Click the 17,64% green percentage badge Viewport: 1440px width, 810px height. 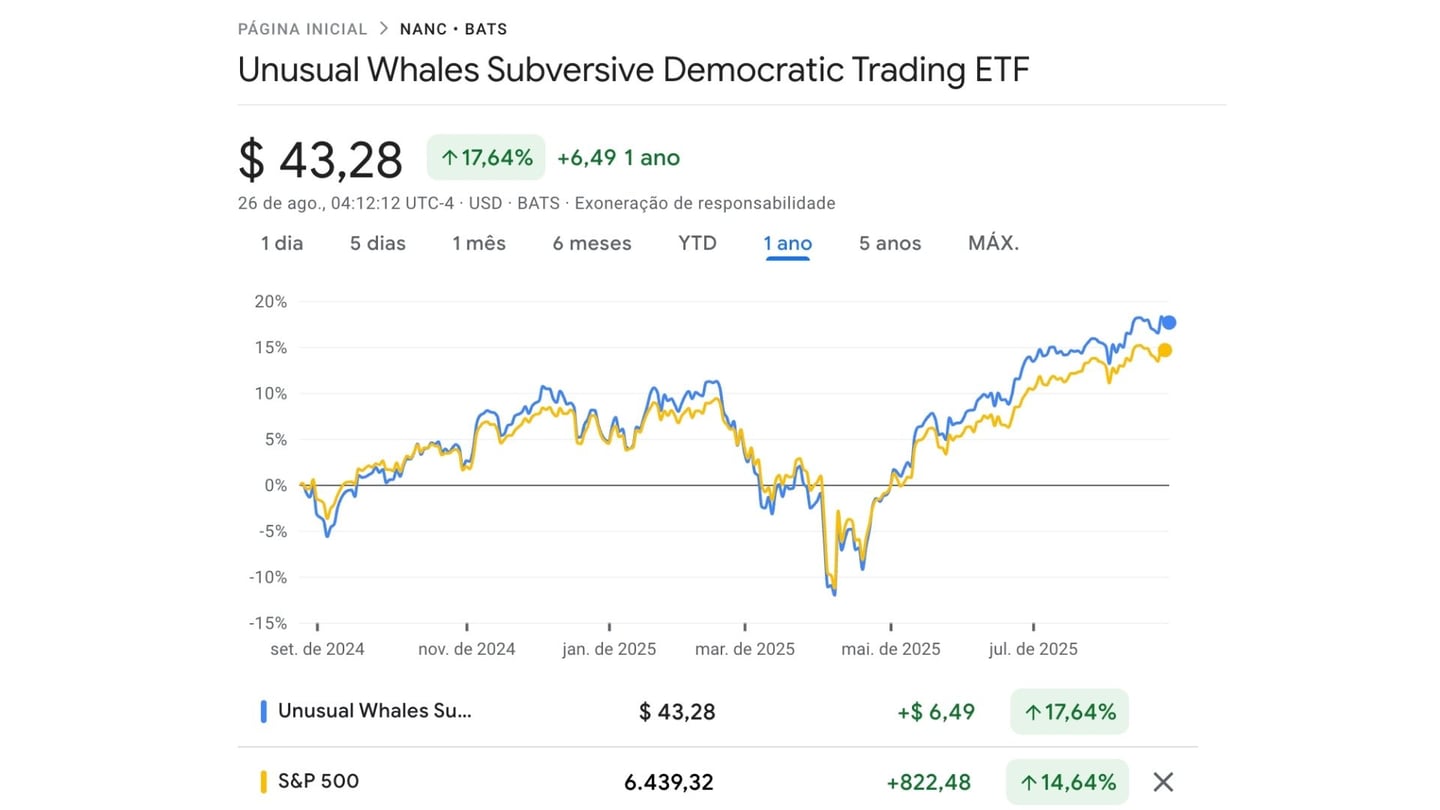pos(485,157)
